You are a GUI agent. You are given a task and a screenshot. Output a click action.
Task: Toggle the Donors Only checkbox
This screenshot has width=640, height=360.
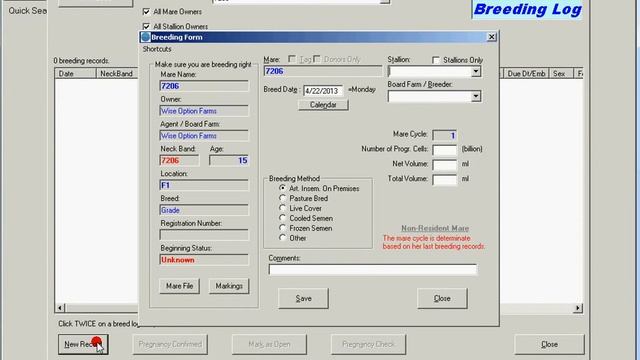click(317, 59)
